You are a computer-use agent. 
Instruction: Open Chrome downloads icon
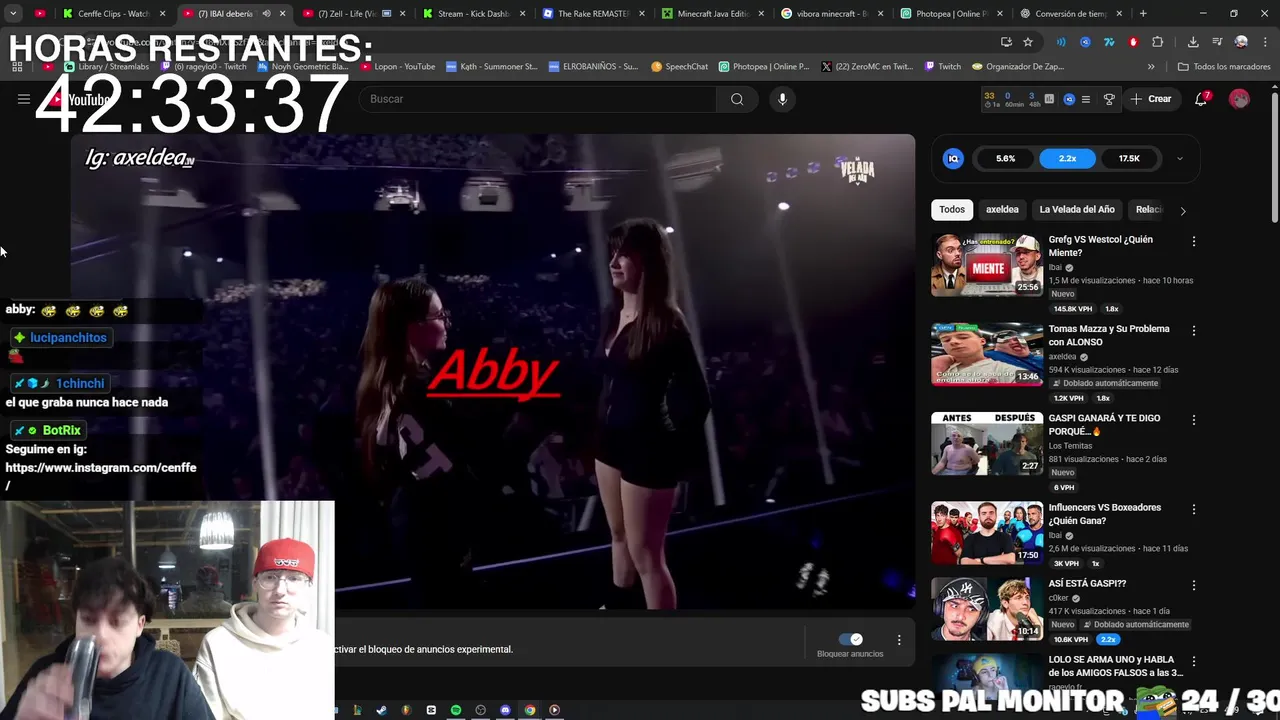click(x=1193, y=42)
